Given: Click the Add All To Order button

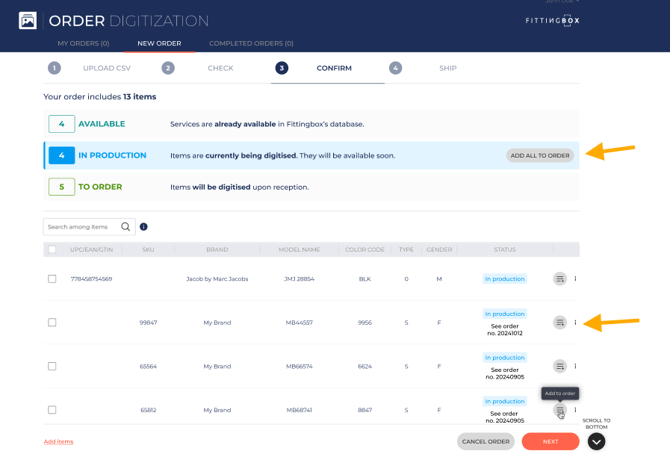Looking at the screenshot, I should click(x=540, y=156).
